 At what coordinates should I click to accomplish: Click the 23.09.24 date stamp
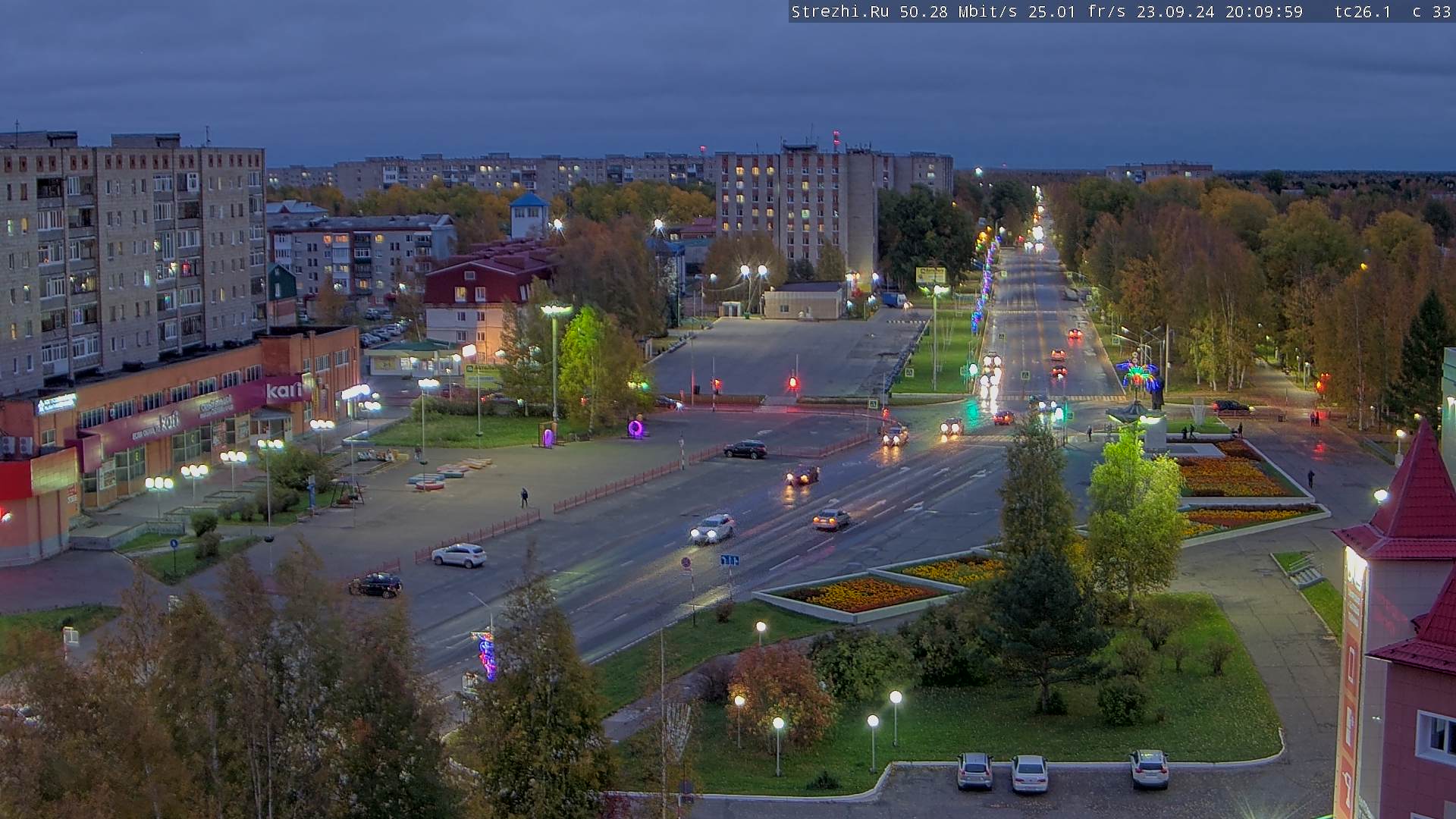[x=1175, y=11]
